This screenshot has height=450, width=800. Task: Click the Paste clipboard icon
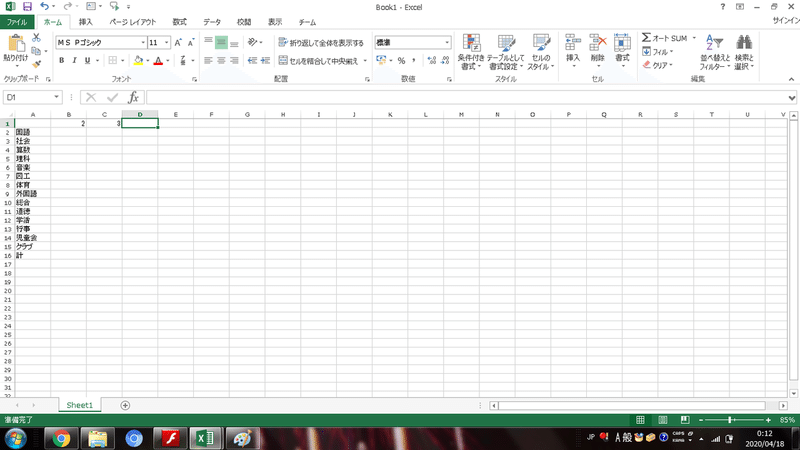click(x=16, y=44)
